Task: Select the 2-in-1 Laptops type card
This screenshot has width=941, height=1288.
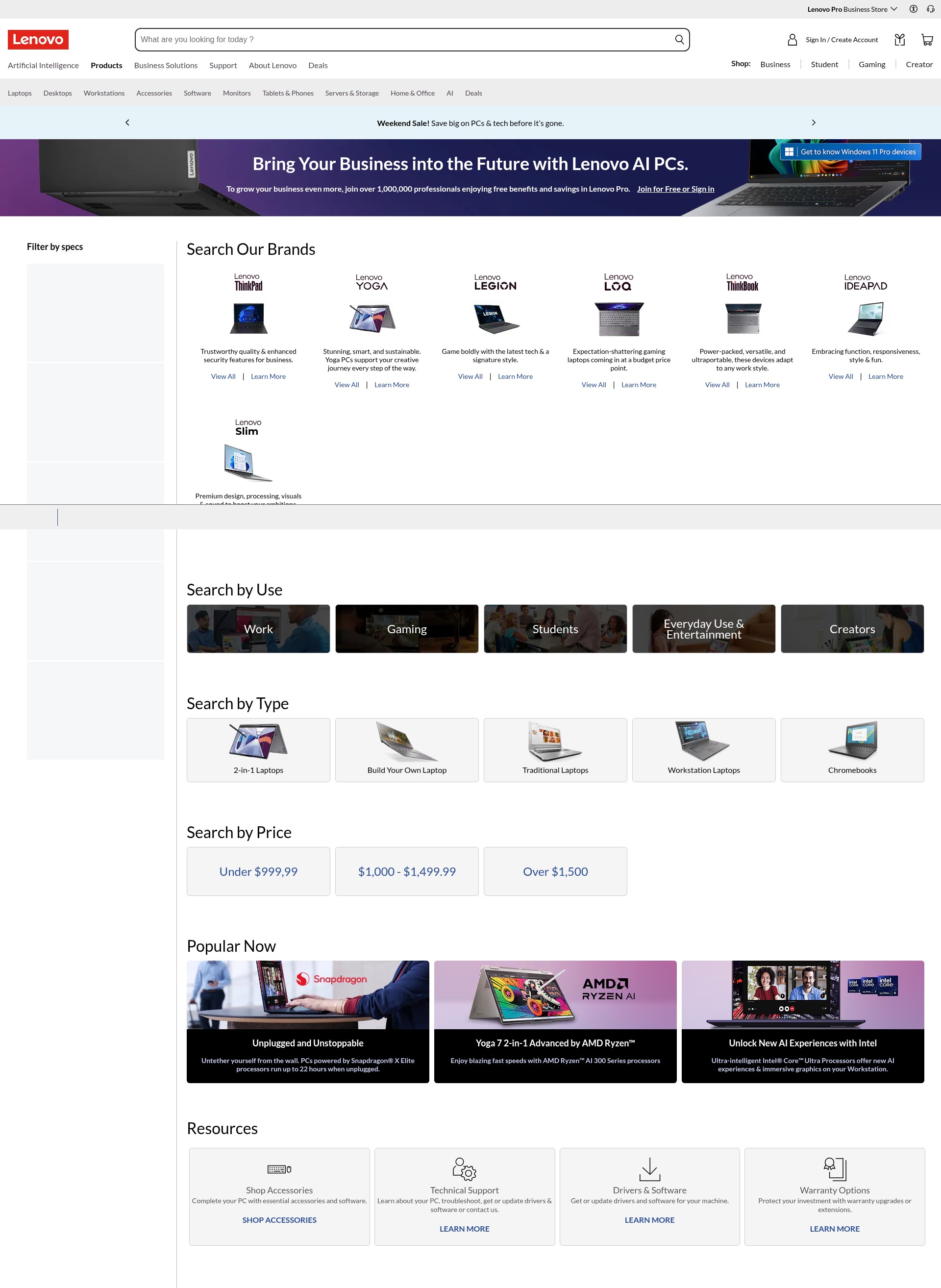Action: (x=259, y=750)
